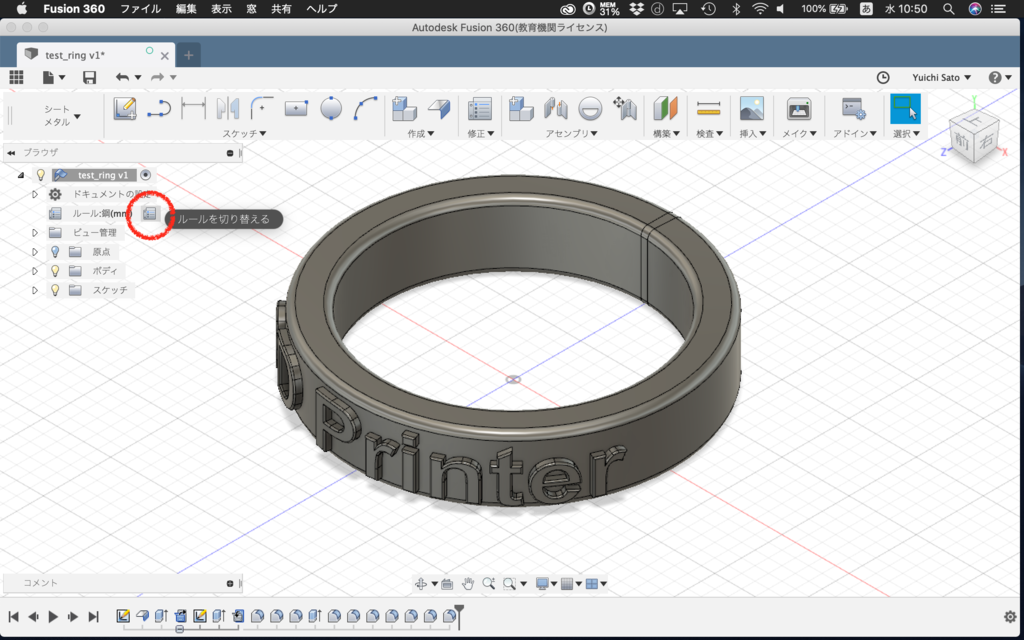This screenshot has height=640, width=1024.
Task: Click the Create Sketch tool icon
Action: [x=125, y=108]
